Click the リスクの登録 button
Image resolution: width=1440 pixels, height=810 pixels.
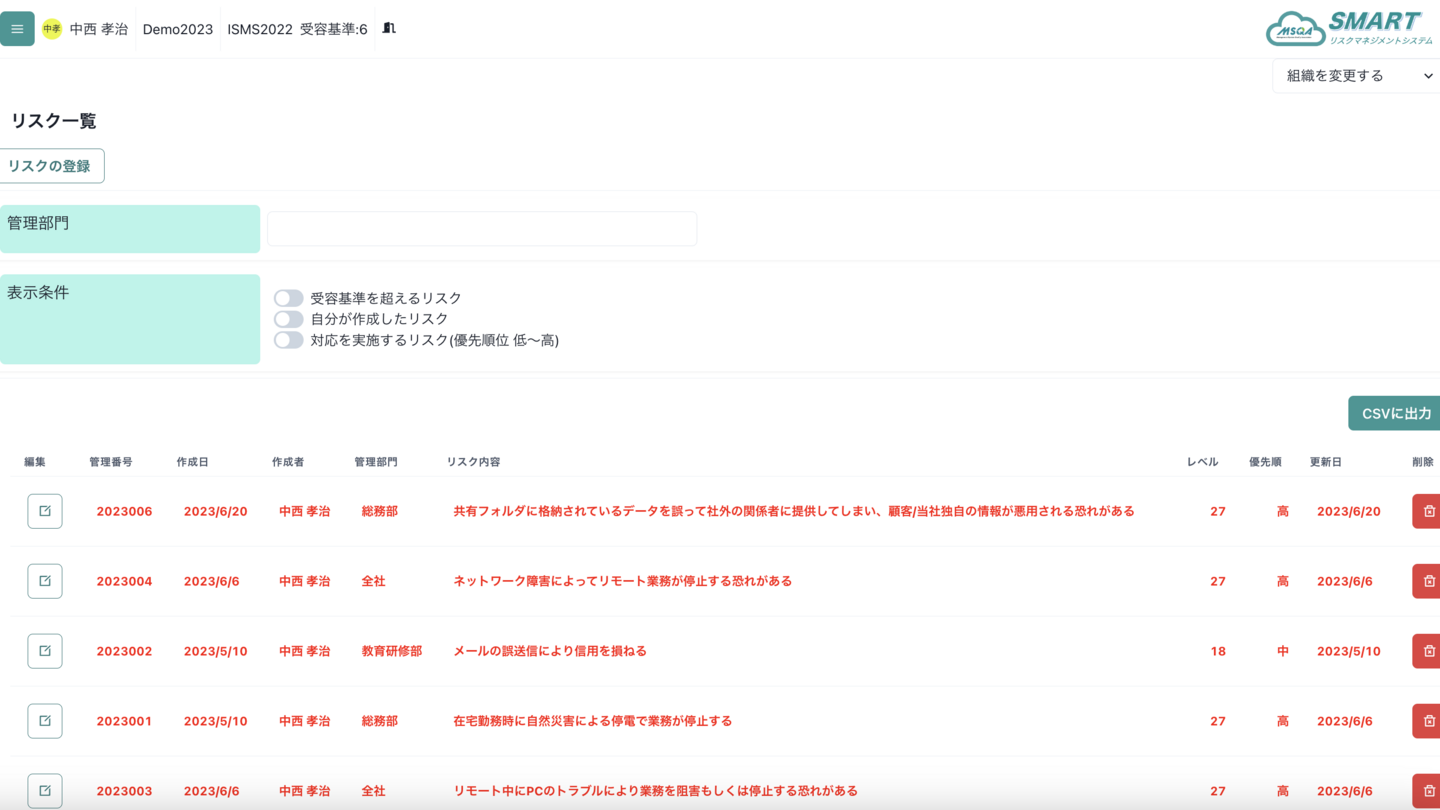pos(50,166)
